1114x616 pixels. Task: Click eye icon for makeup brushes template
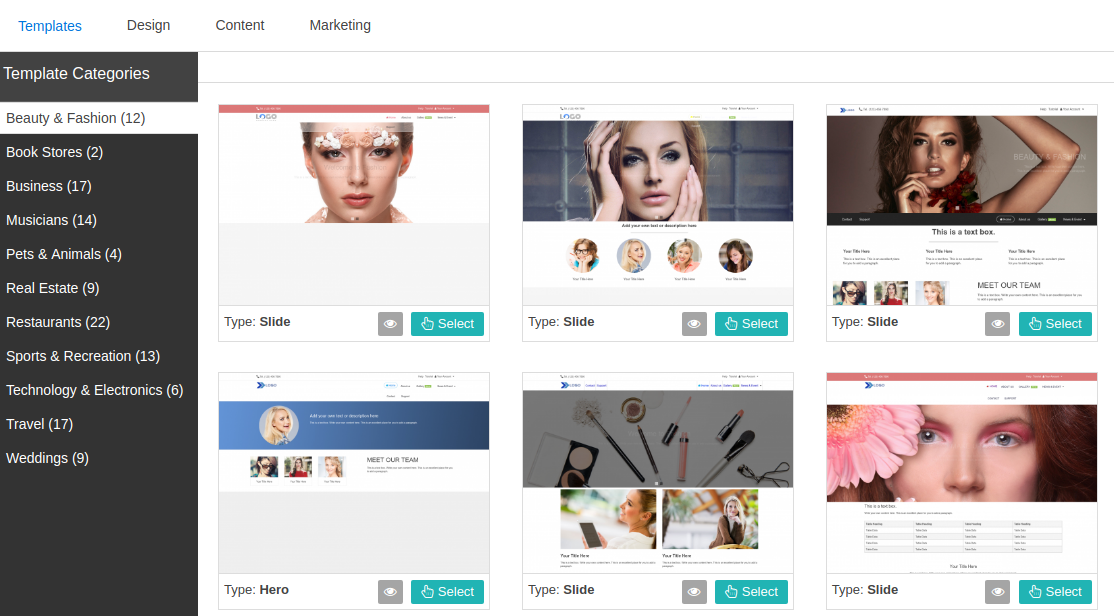pos(694,591)
